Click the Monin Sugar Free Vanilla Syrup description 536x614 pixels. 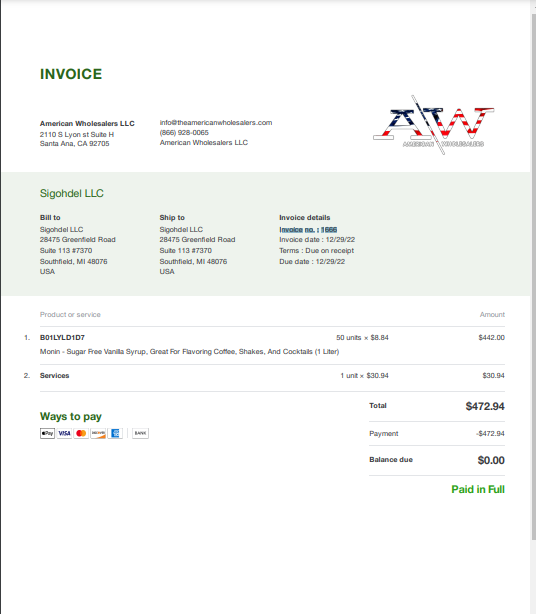(x=189, y=352)
